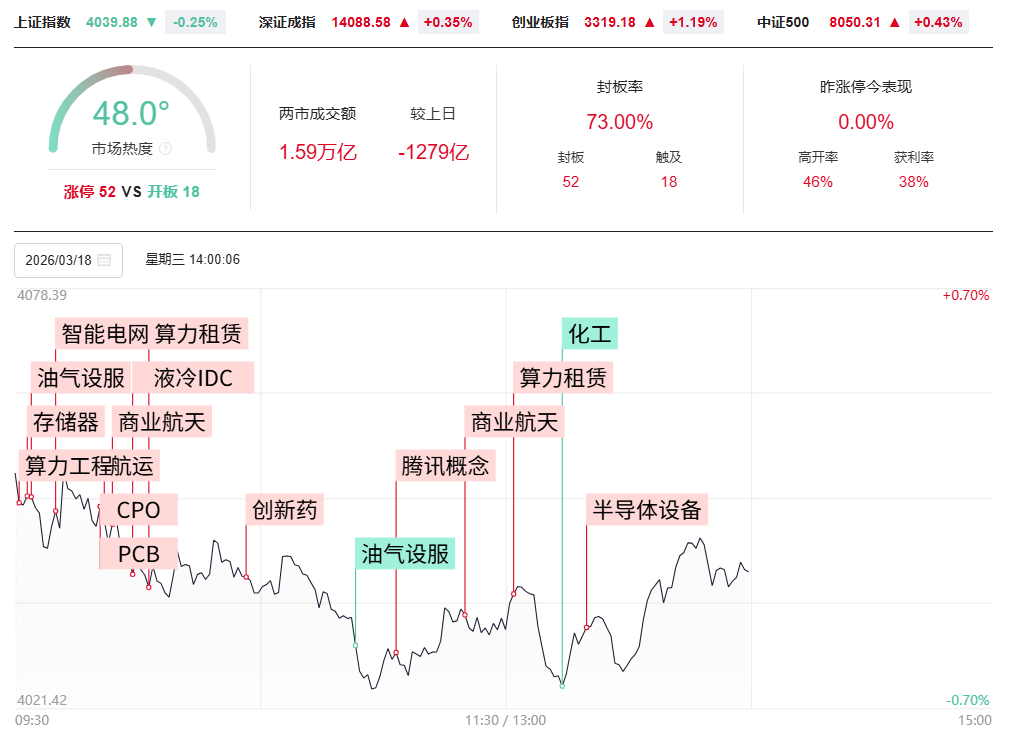Click the red up arrow beside 创业板指
Viewport: 1011px width, 734px height.
(x=650, y=22)
